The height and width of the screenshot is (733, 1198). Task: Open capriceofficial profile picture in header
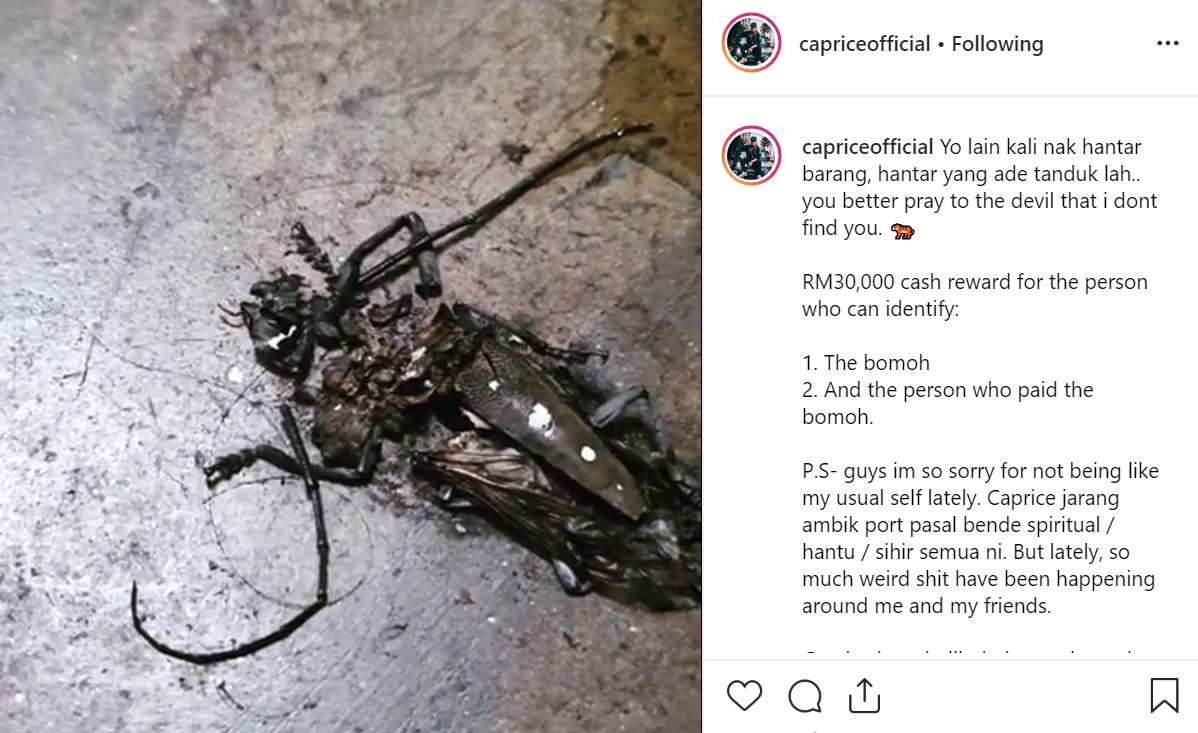pyautogui.click(x=751, y=43)
